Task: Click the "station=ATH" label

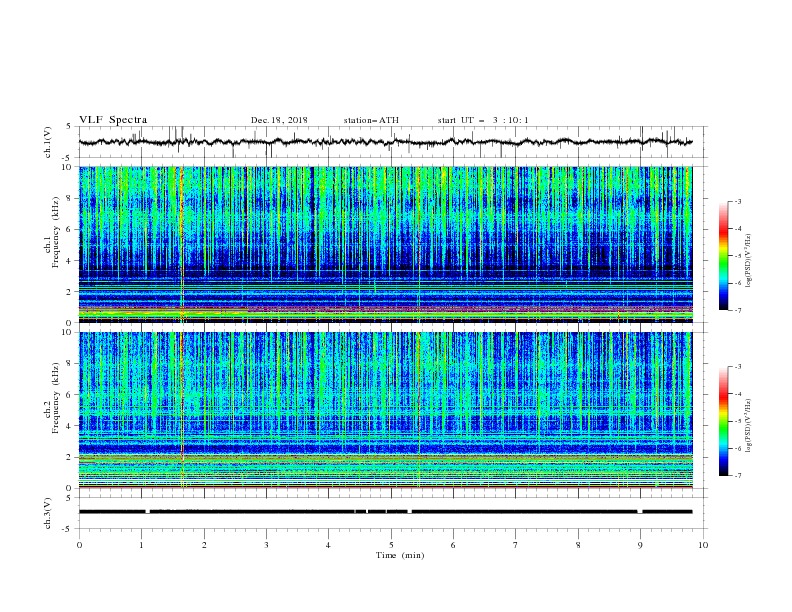Action: point(371,120)
